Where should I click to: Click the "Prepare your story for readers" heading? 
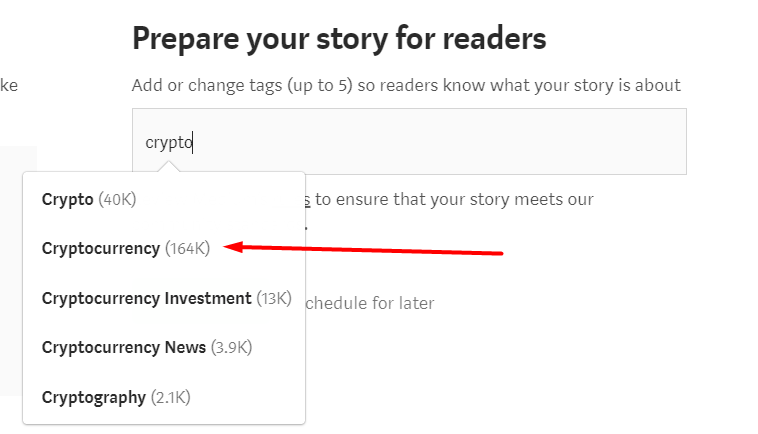click(339, 39)
